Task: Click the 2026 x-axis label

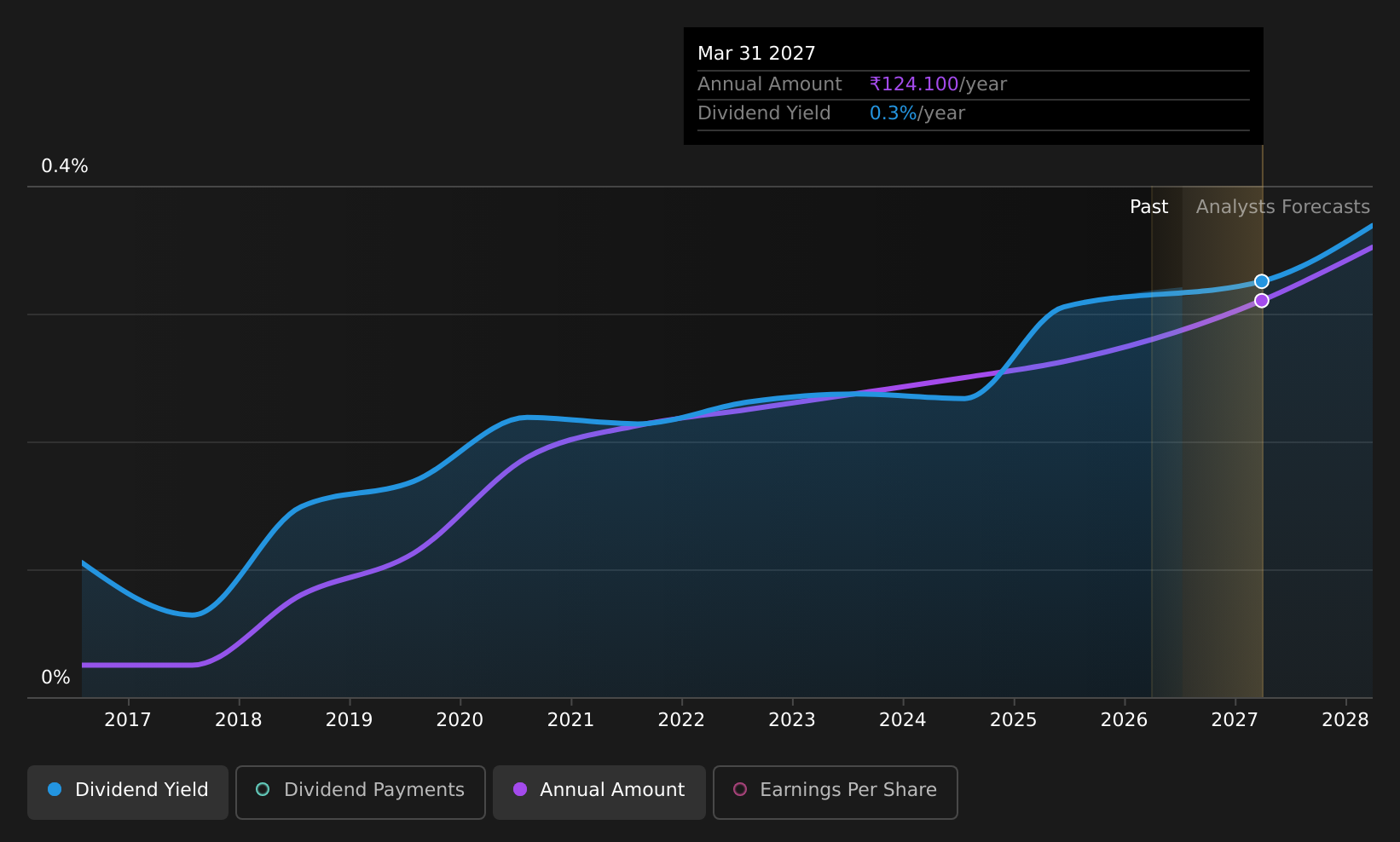Action: (1125, 720)
